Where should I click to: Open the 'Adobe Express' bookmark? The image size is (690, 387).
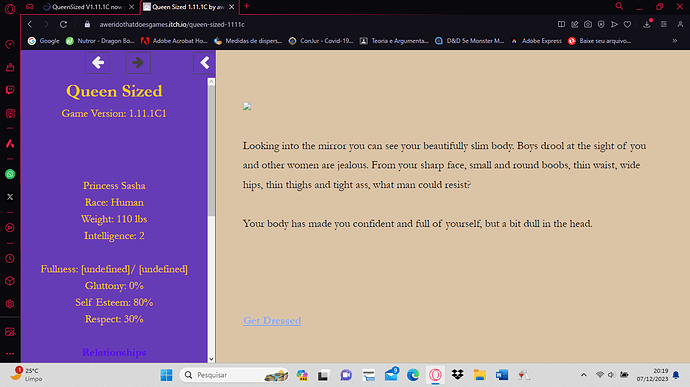coord(536,41)
